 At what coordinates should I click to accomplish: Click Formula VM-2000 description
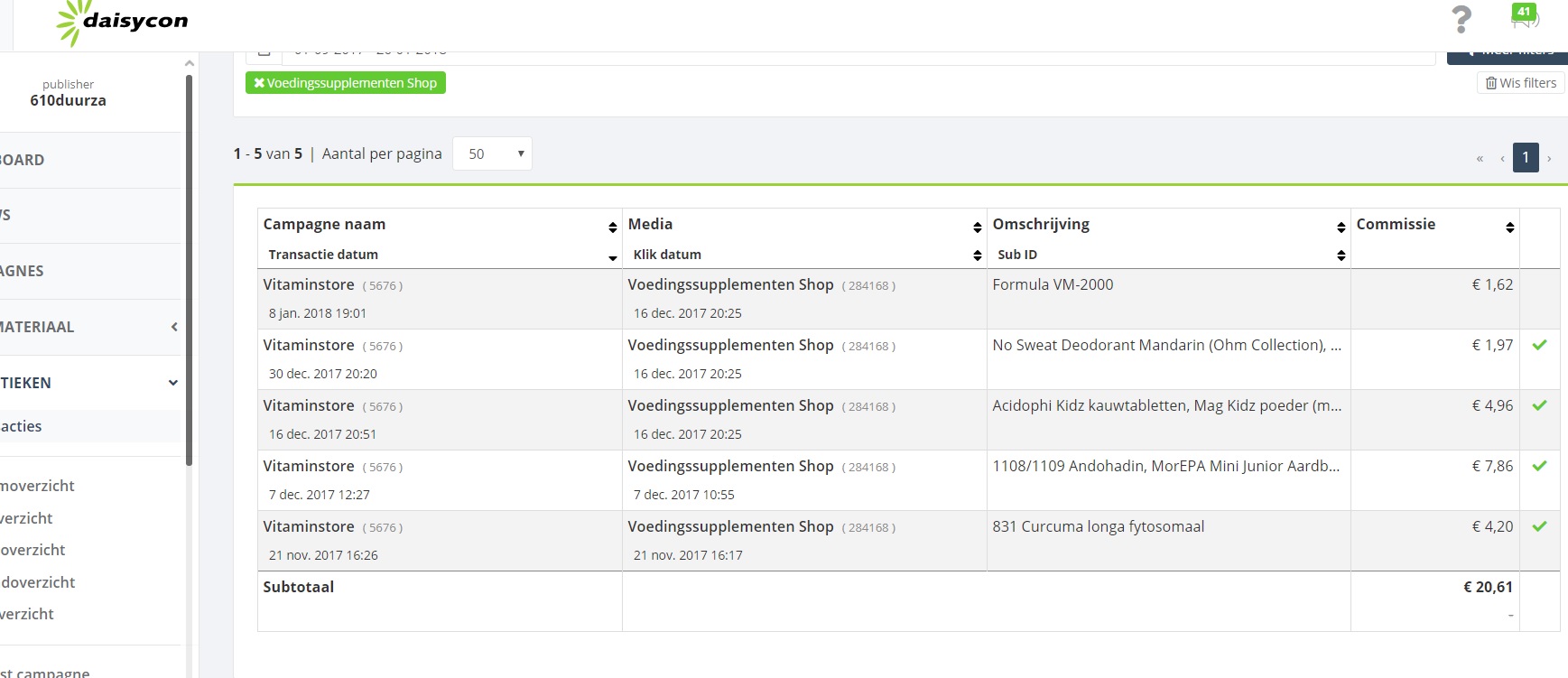click(x=1053, y=284)
